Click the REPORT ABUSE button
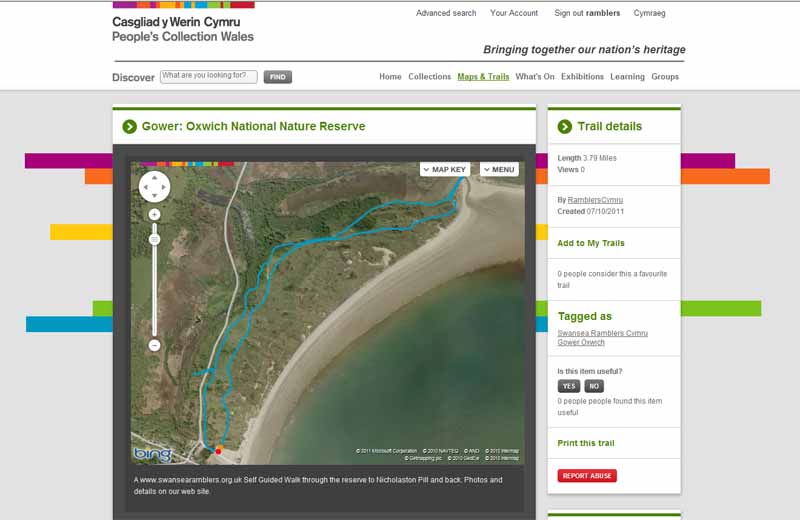This screenshot has height=520, width=800. (587, 476)
